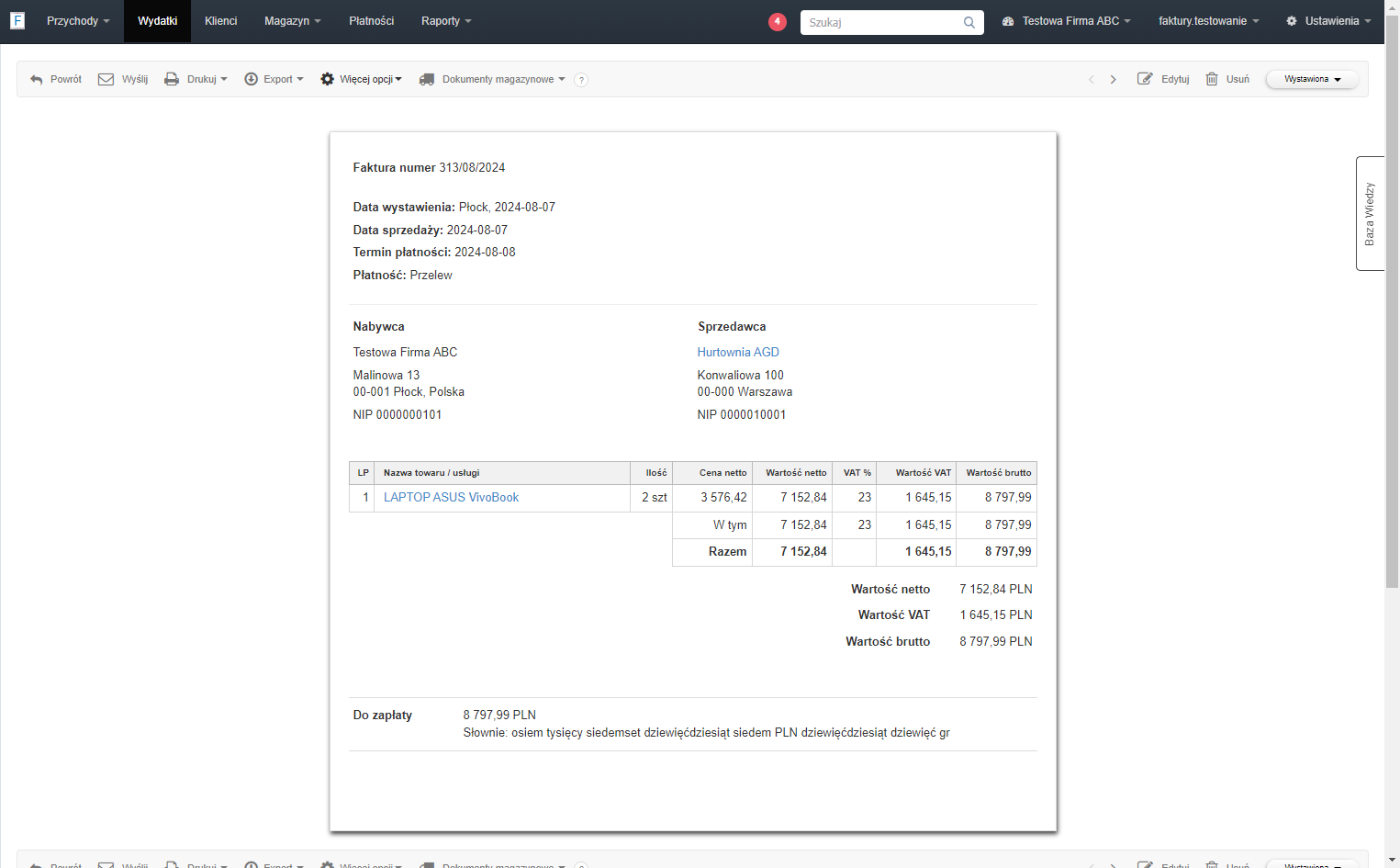Click the gear icon of Więcej opcji

point(327,80)
